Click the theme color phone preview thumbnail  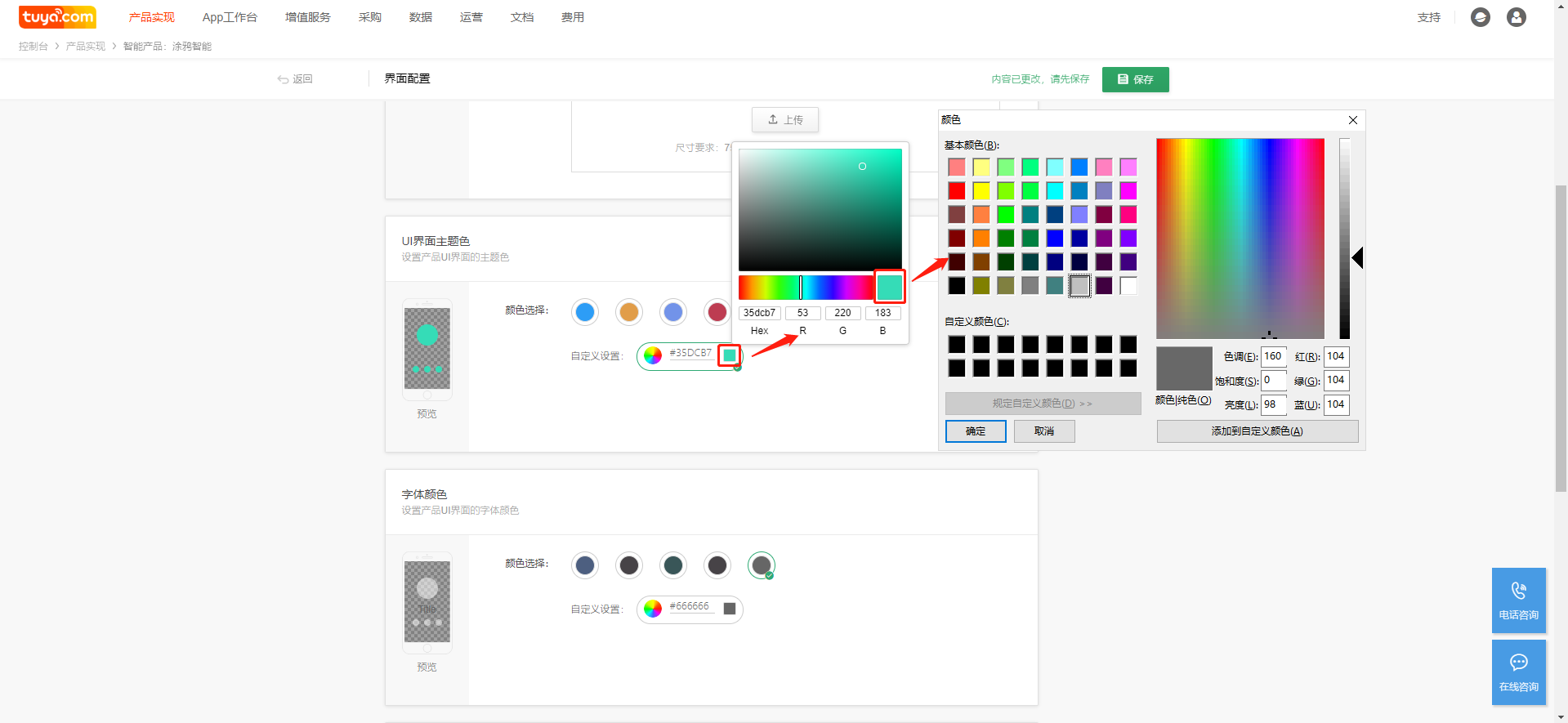[427, 350]
